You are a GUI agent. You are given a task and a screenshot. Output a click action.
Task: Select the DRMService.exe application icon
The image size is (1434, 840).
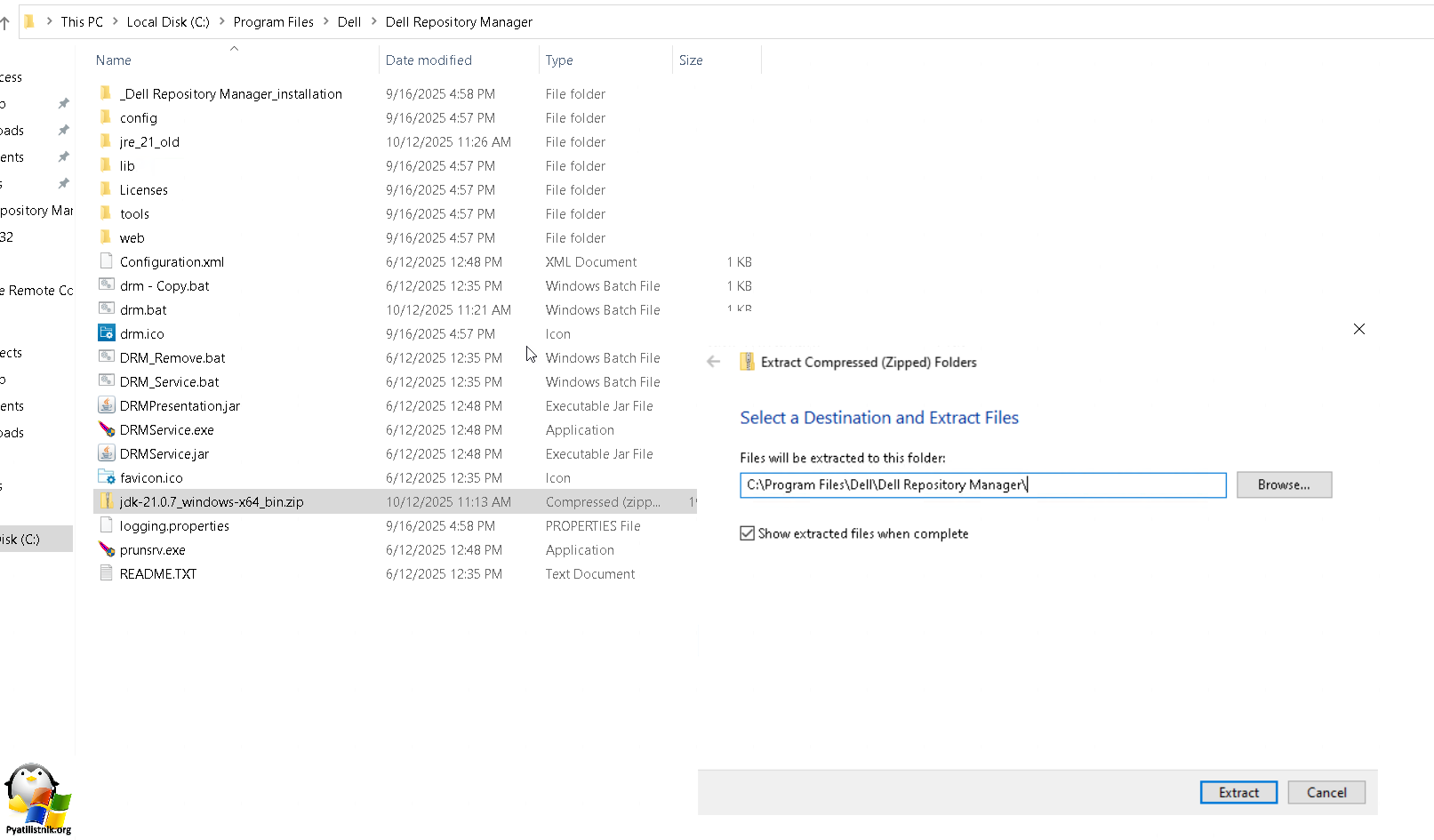tap(107, 429)
